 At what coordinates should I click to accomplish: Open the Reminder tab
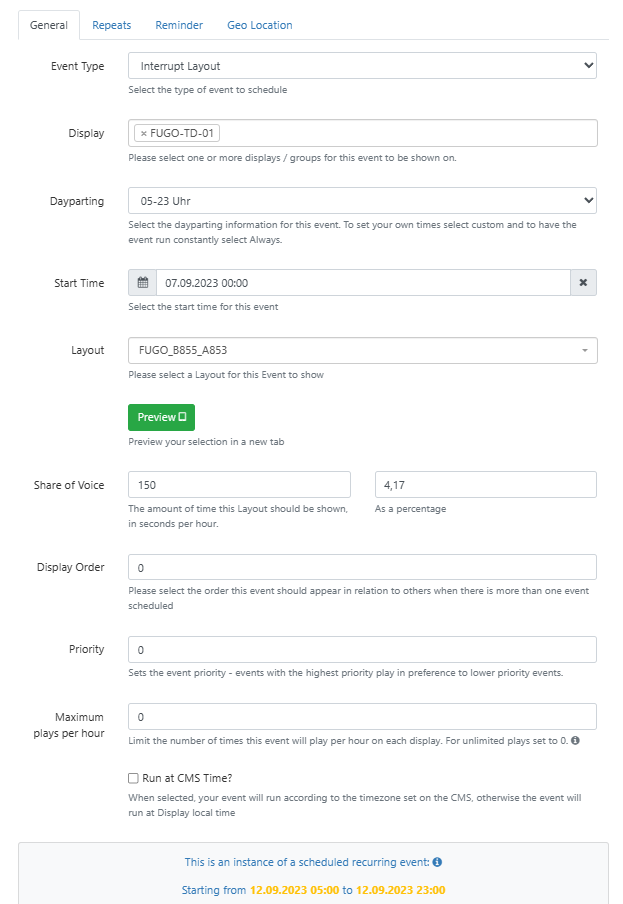pyautogui.click(x=179, y=25)
